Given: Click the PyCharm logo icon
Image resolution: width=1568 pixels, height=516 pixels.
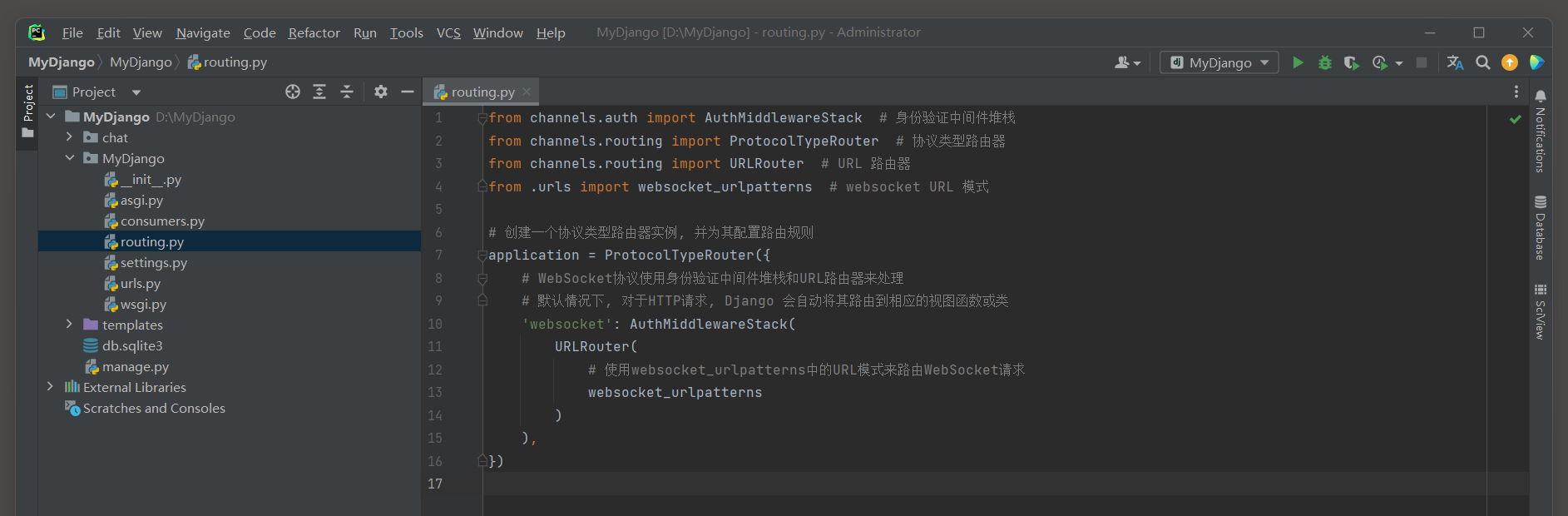Looking at the screenshot, I should [x=37, y=32].
